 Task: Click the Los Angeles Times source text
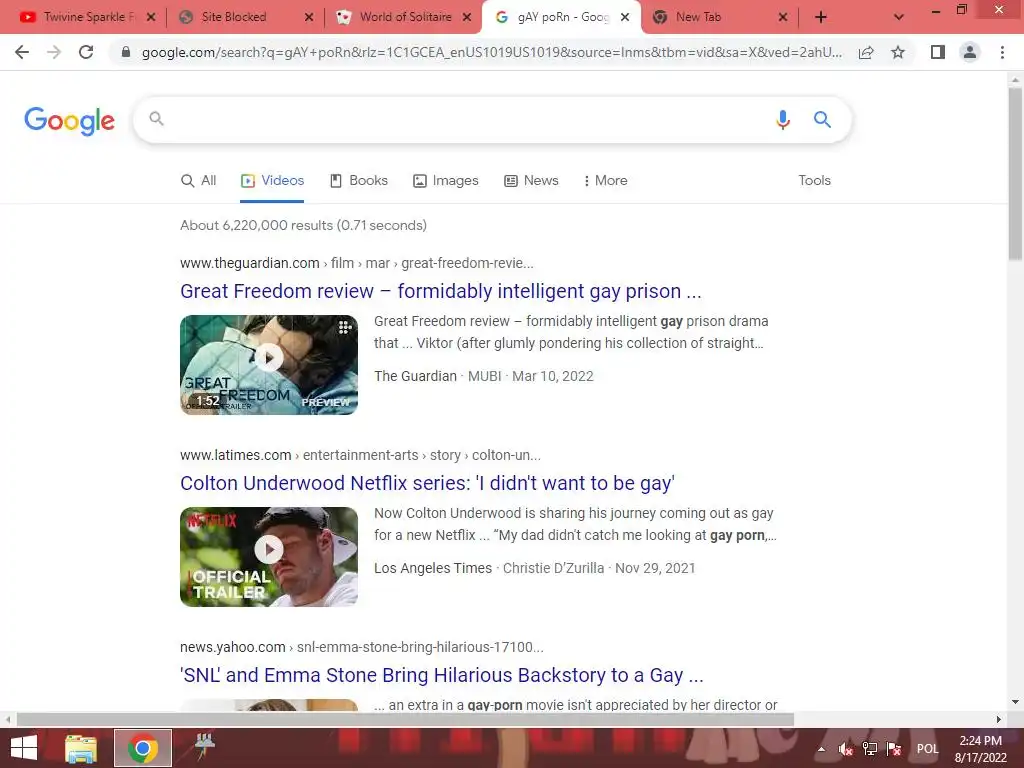433,568
